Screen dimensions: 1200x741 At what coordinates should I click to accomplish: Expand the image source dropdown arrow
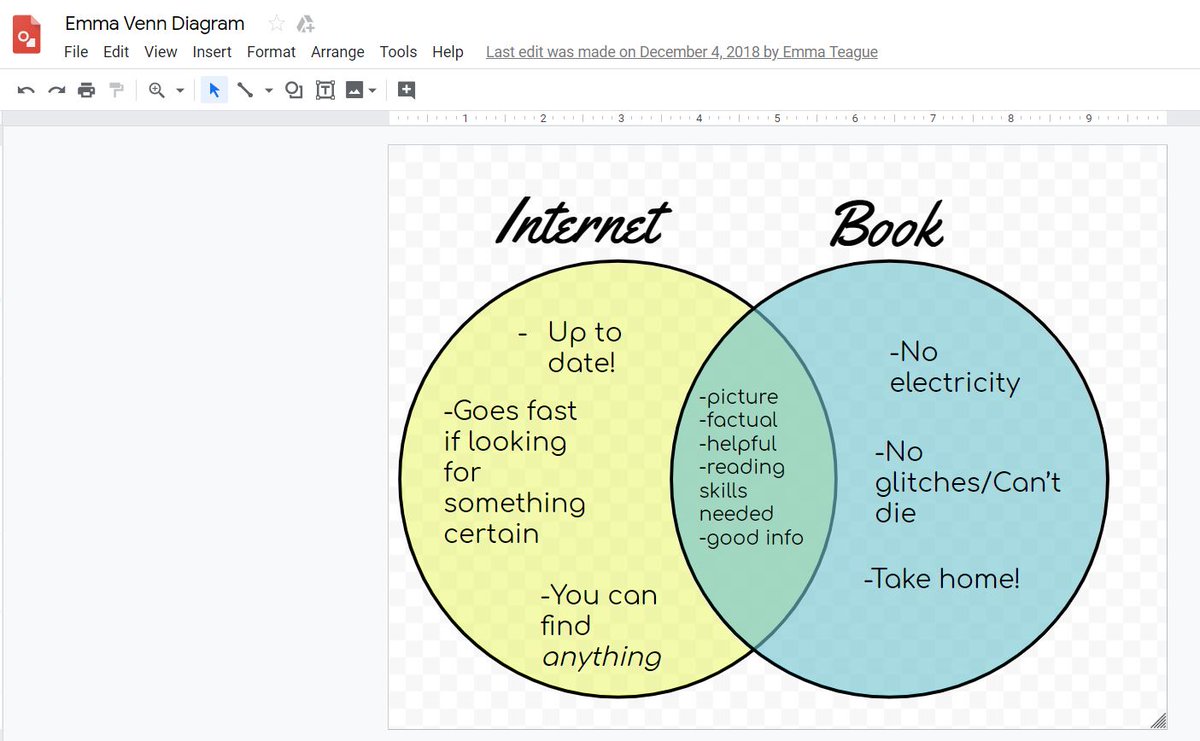point(372,91)
